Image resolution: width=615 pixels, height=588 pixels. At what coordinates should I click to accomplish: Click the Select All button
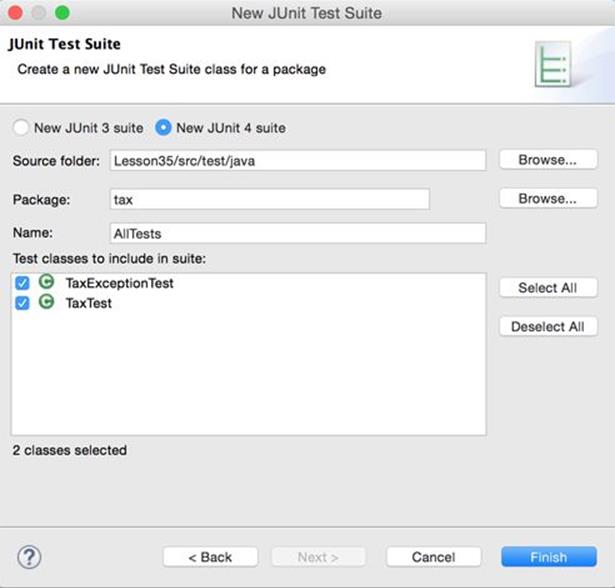click(548, 288)
